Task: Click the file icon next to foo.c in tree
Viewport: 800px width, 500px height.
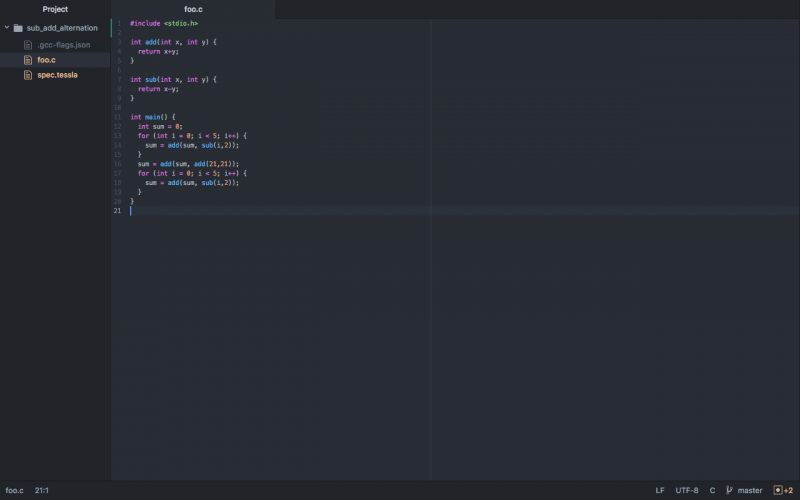Action: [x=29, y=60]
